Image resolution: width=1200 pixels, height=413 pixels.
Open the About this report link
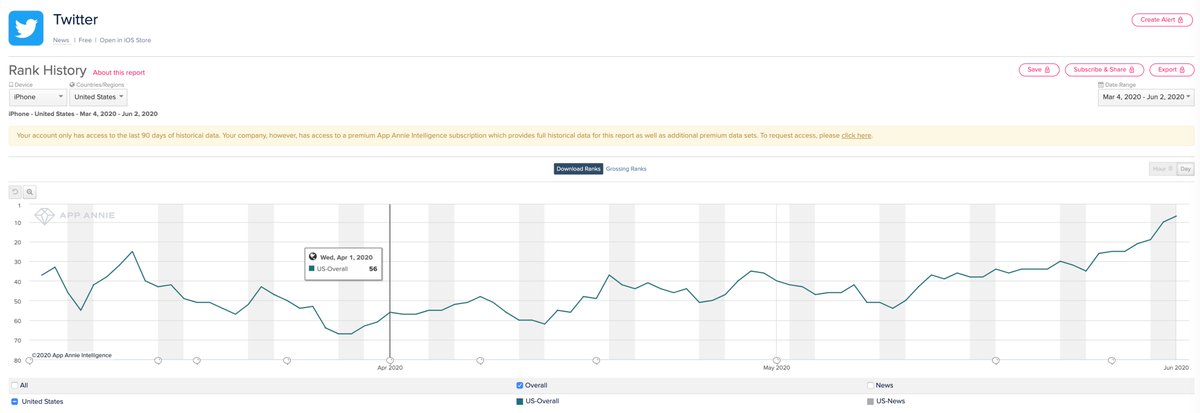(x=119, y=73)
